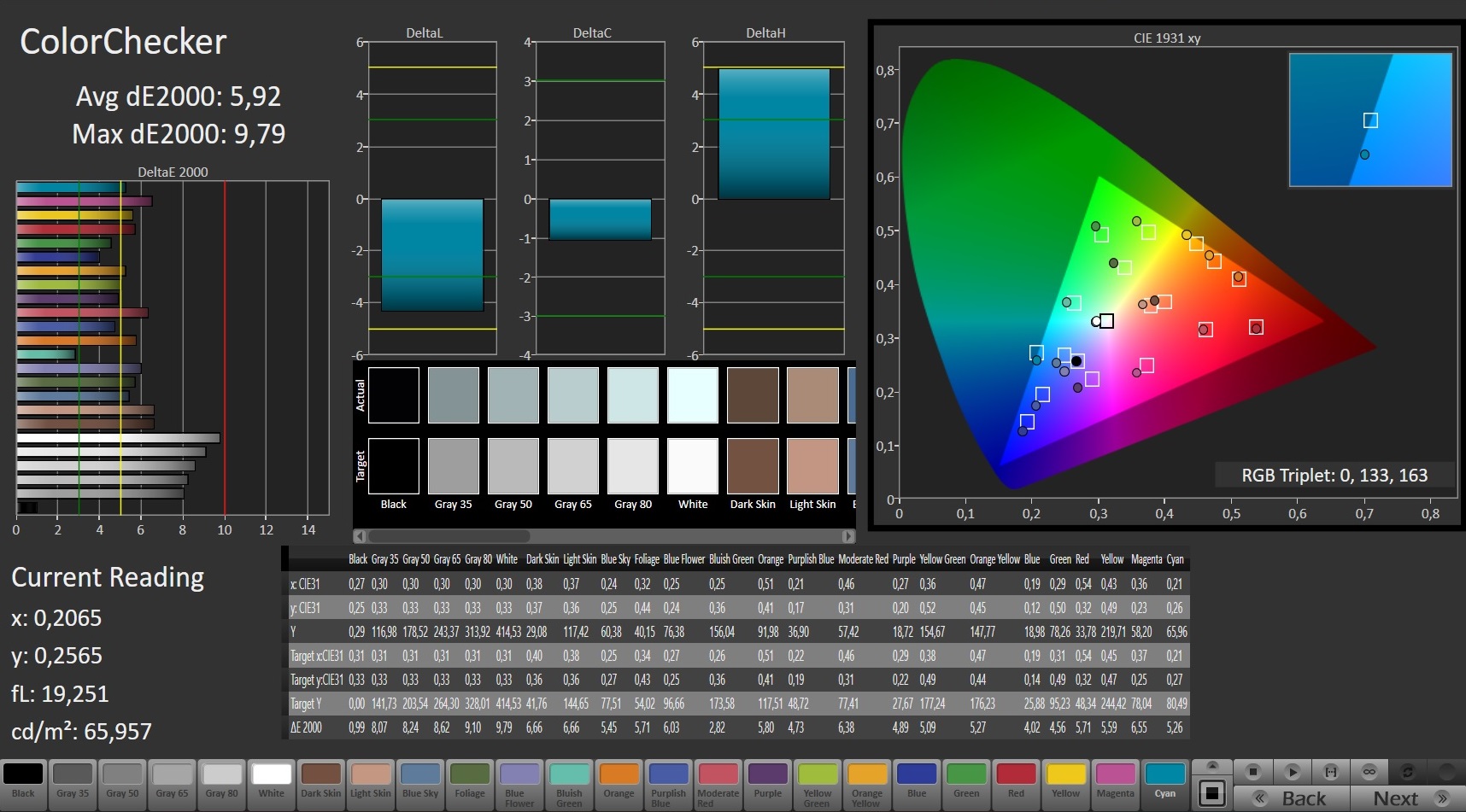Click the 'Avg dE2000: 5,92' text

click(x=179, y=96)
